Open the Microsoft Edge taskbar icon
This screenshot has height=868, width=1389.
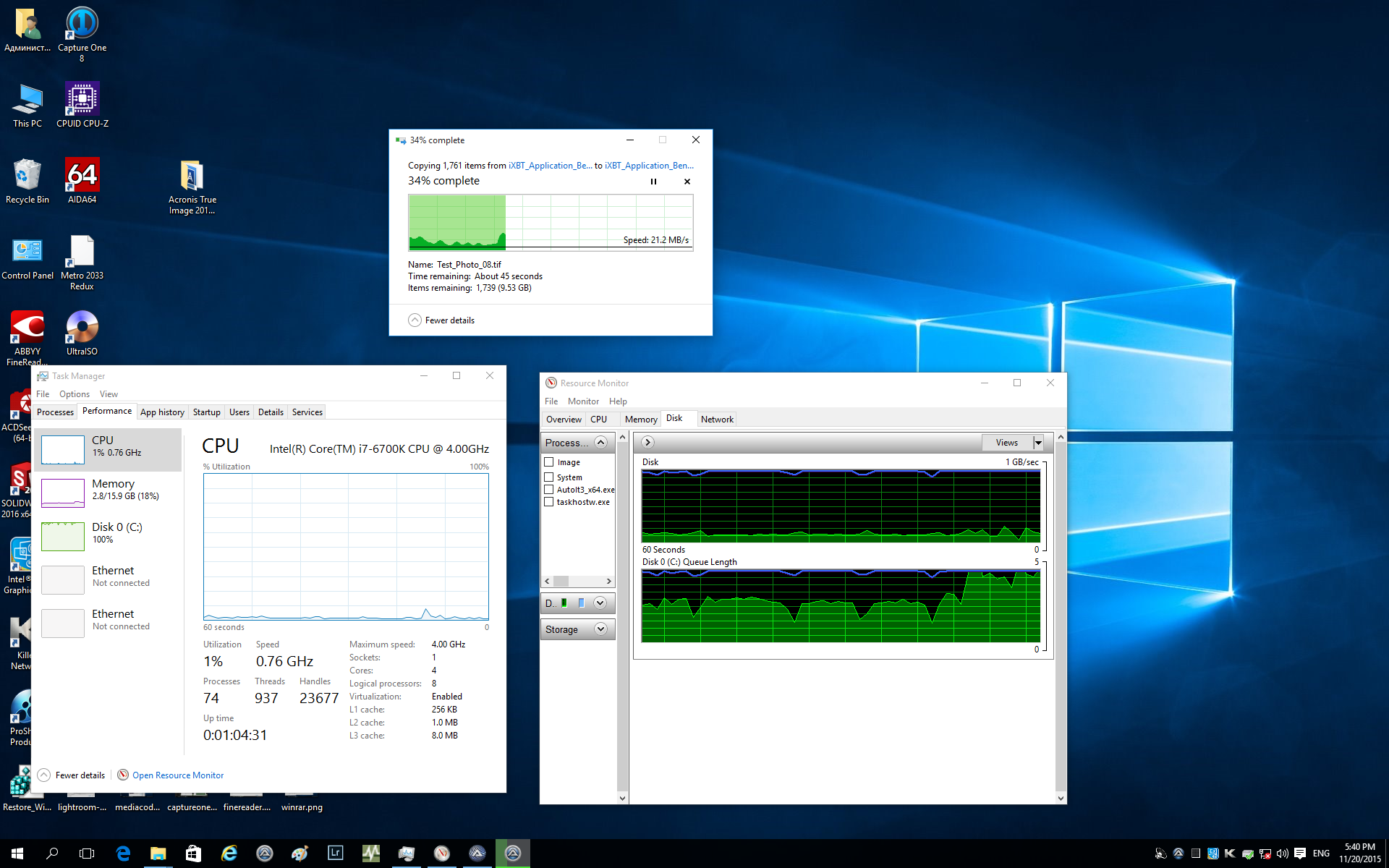[123, 854]
